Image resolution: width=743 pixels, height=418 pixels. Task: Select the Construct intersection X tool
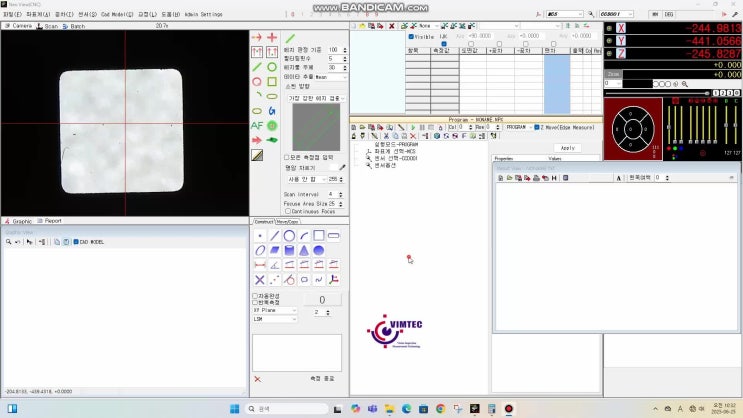(260, 280)
